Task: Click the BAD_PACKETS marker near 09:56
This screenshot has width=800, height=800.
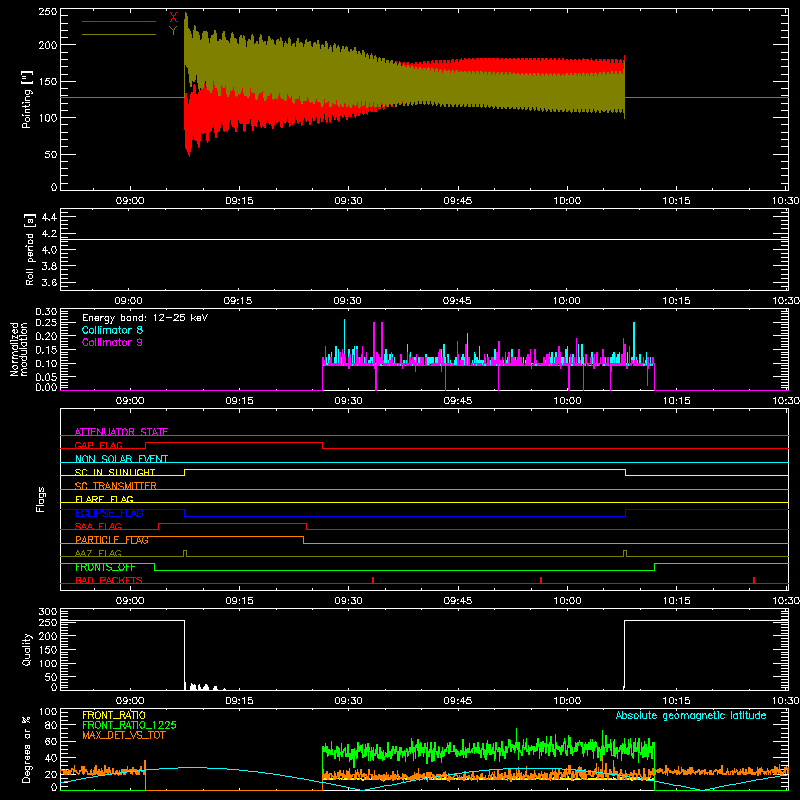Action: pyautogui.click(x=541, y=580)
